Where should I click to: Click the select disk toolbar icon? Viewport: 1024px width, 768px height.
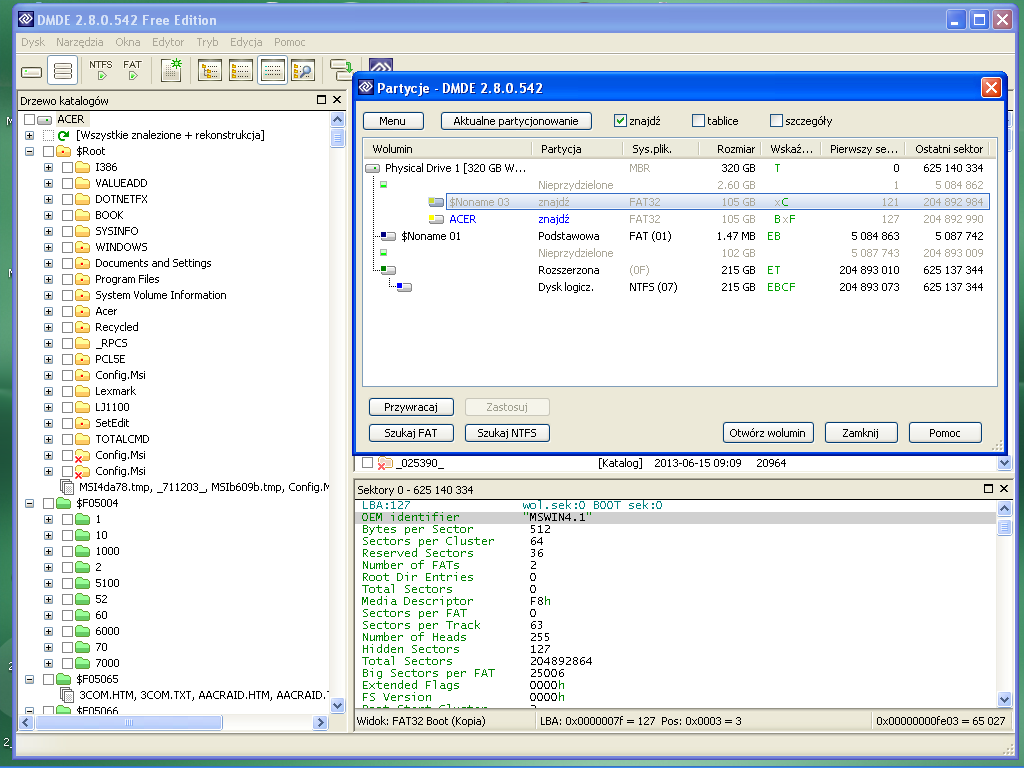pyautogui.click(x=31, y=71)
